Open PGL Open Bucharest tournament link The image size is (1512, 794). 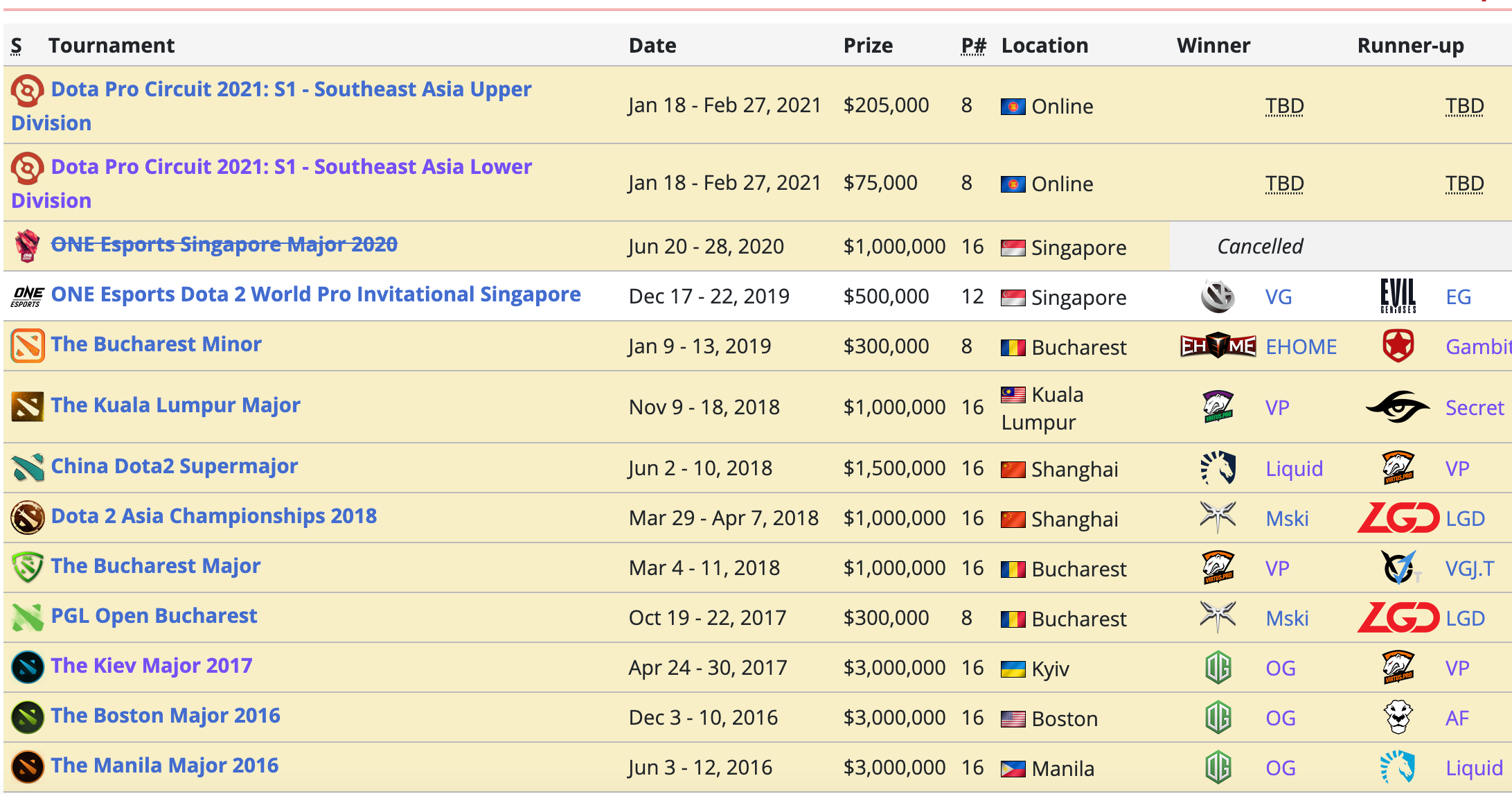[154, 615]
